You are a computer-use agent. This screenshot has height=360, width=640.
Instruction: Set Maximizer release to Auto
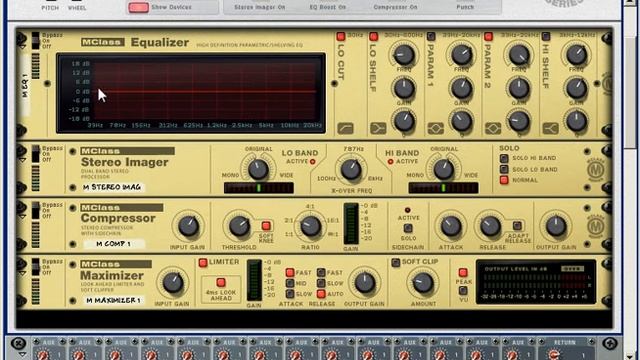click(x=321, y=293)
